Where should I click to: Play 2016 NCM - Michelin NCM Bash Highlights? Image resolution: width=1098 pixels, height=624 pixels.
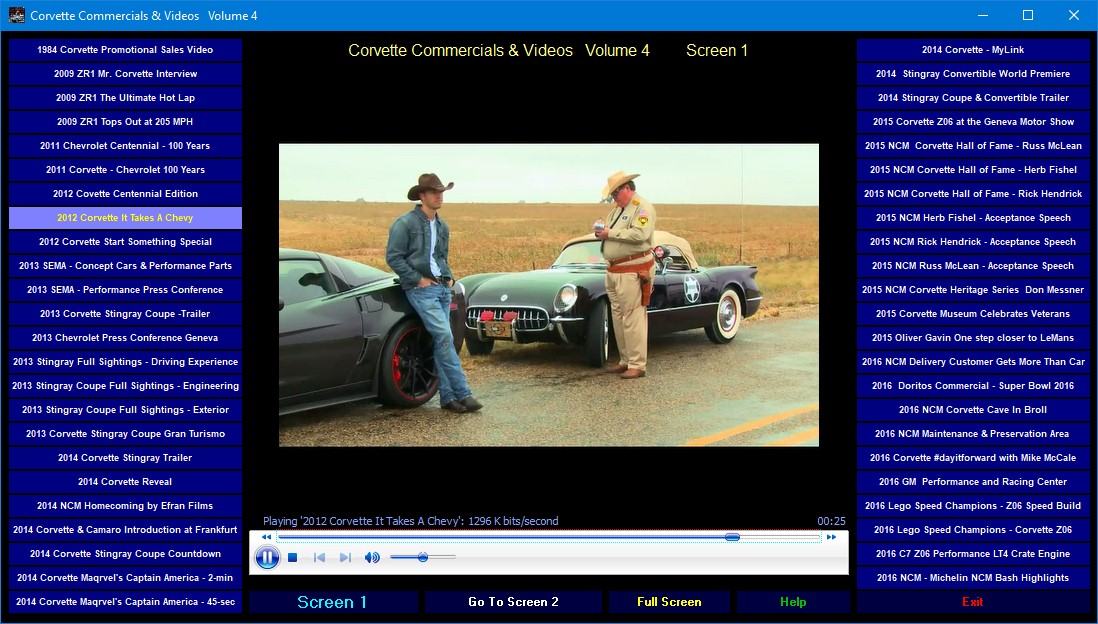click(973, 577)
